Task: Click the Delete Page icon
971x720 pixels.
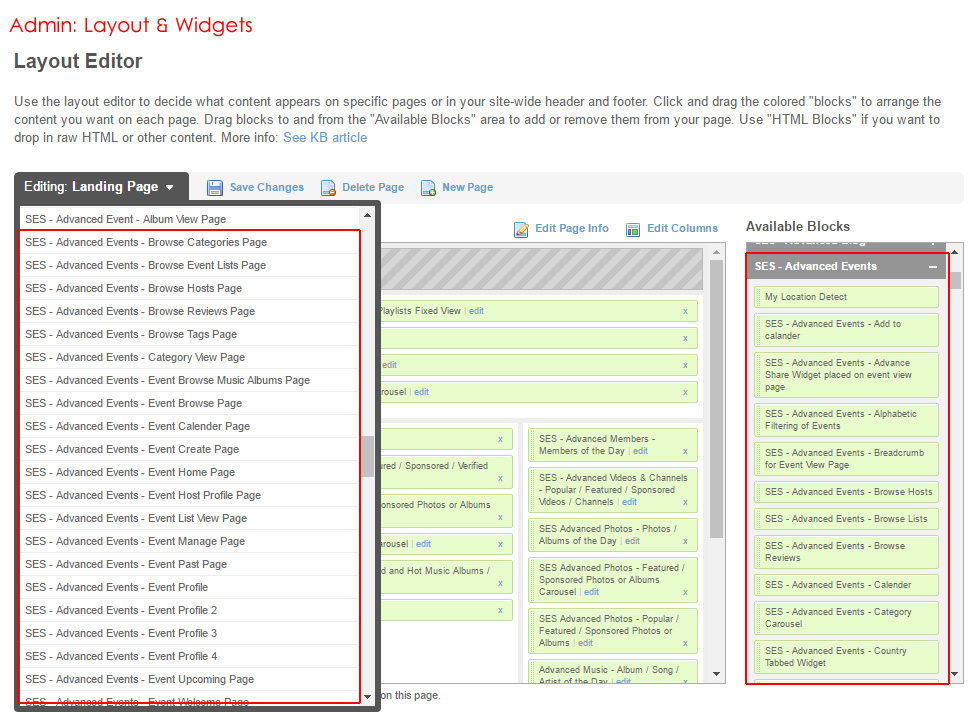Action: coord(328,188)
